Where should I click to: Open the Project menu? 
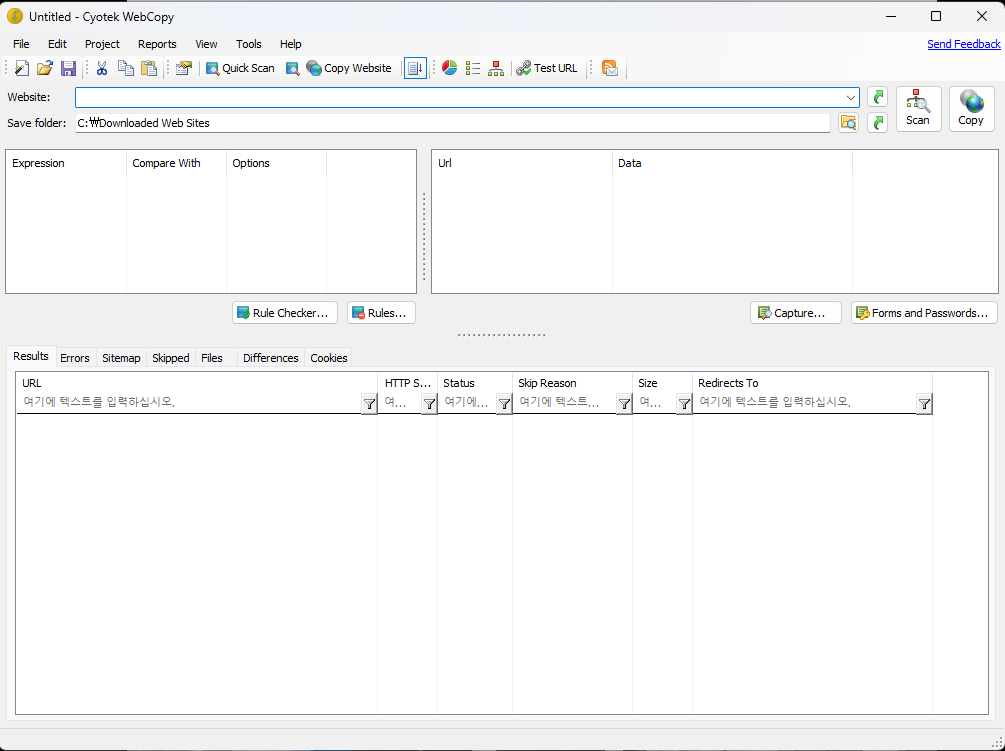click(103, 44)
